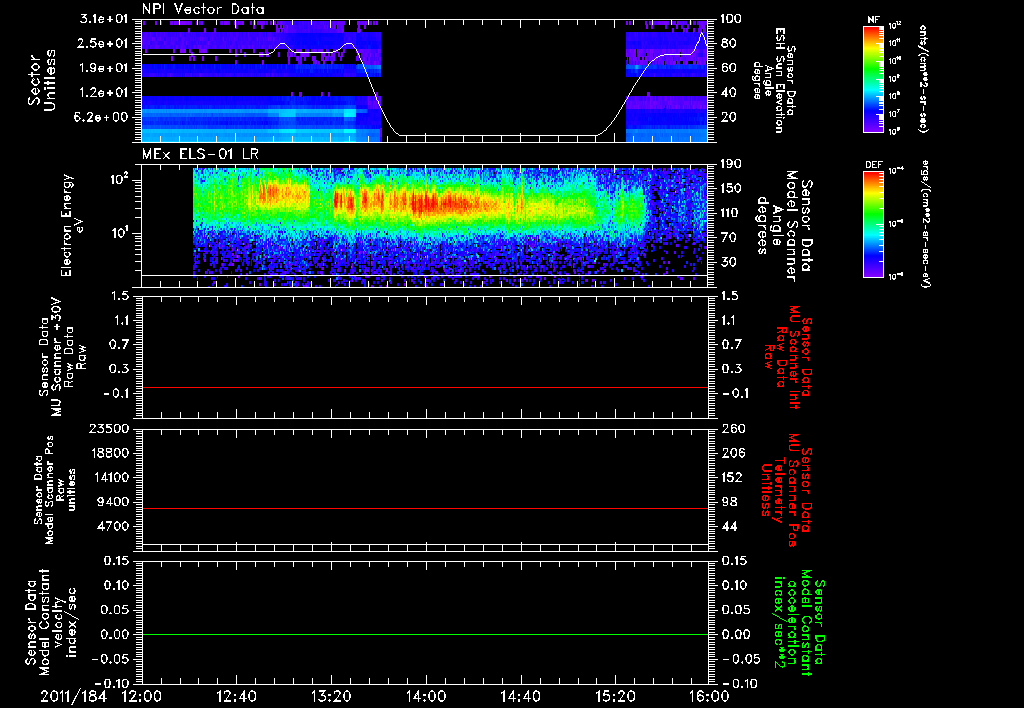Click the '15:20' time axis label
The height and width of the screenshot is (708, 1024).
[x=615, y=696]
